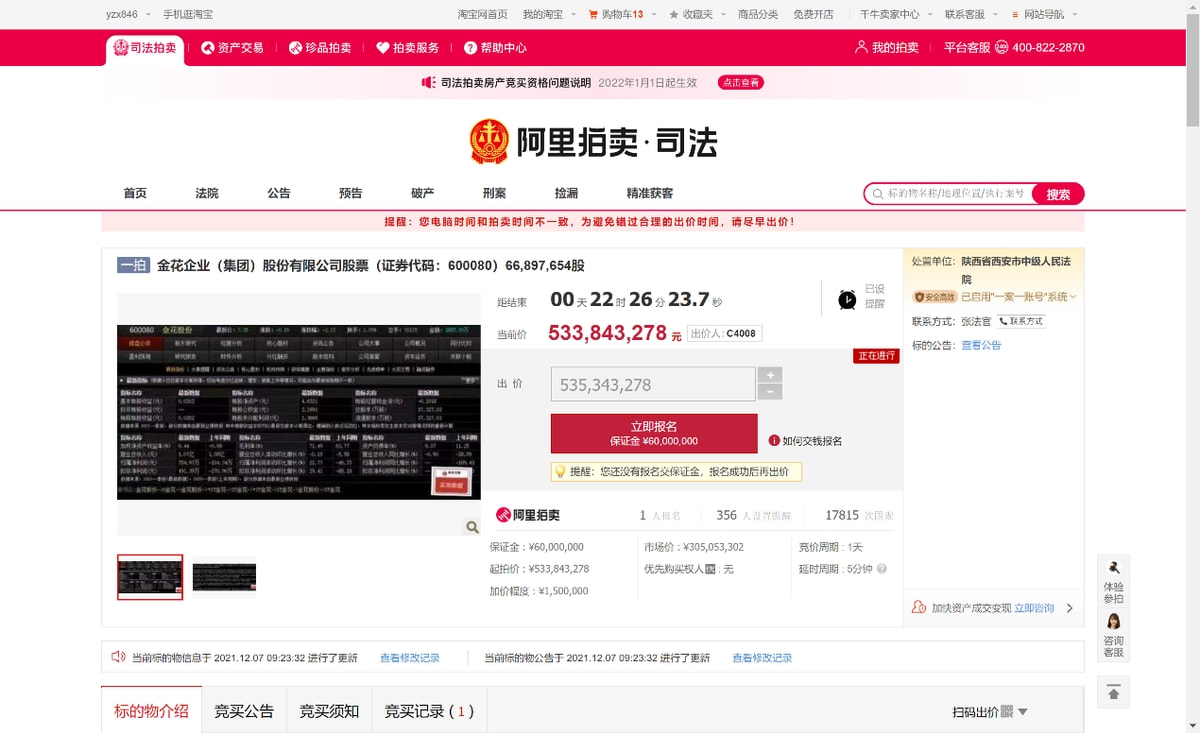Viewport: 1200px width, 733px height.
Task: Click the 搜索 button
Action: (1058, 194)
